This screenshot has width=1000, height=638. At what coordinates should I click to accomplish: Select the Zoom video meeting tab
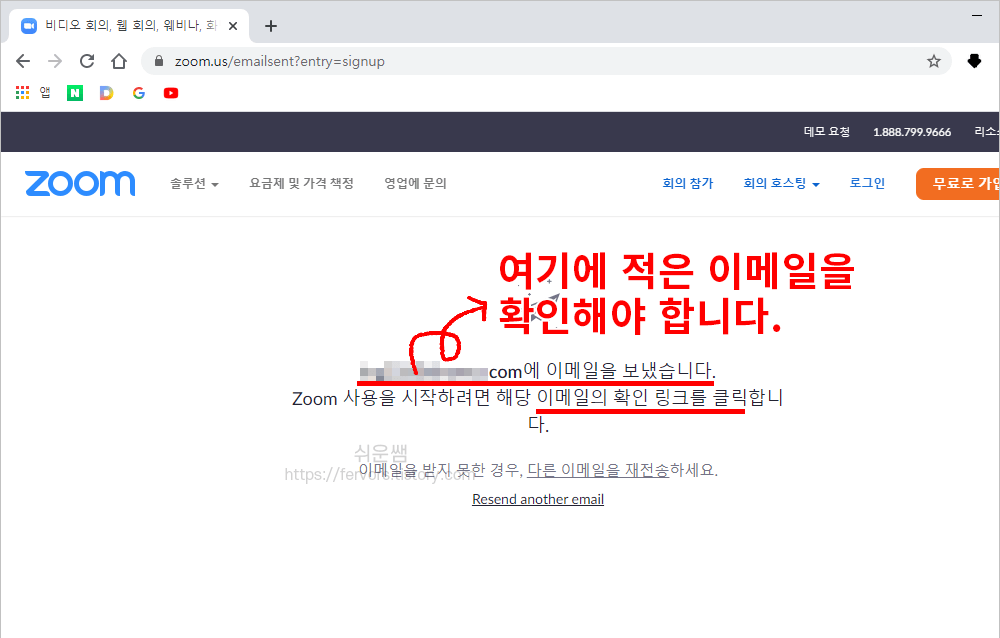[x=129, y=26]
